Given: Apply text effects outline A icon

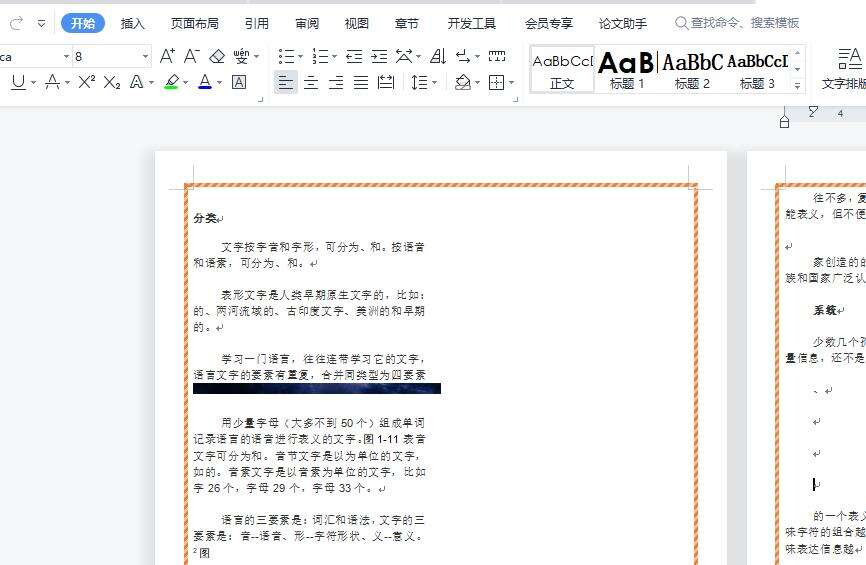Looking at the screenshot, I should (136, 82).
